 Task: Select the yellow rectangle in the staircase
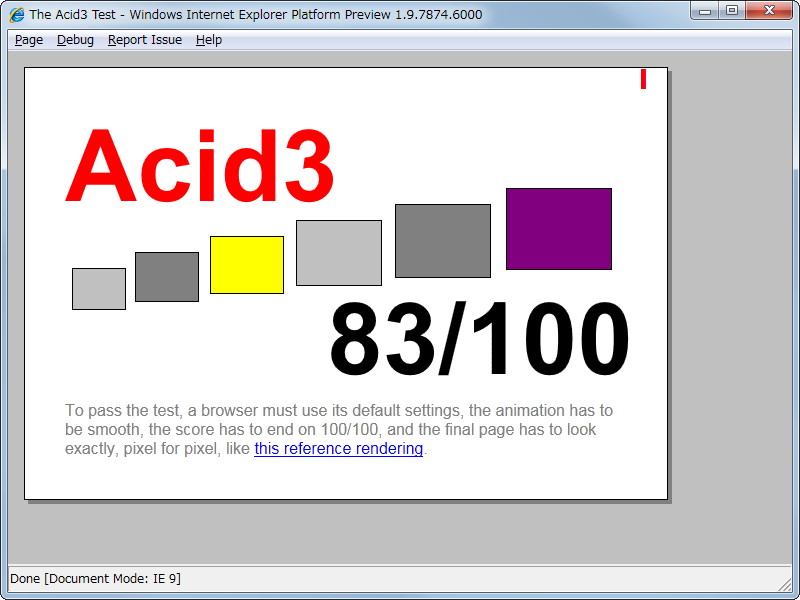tap(246, 264)
